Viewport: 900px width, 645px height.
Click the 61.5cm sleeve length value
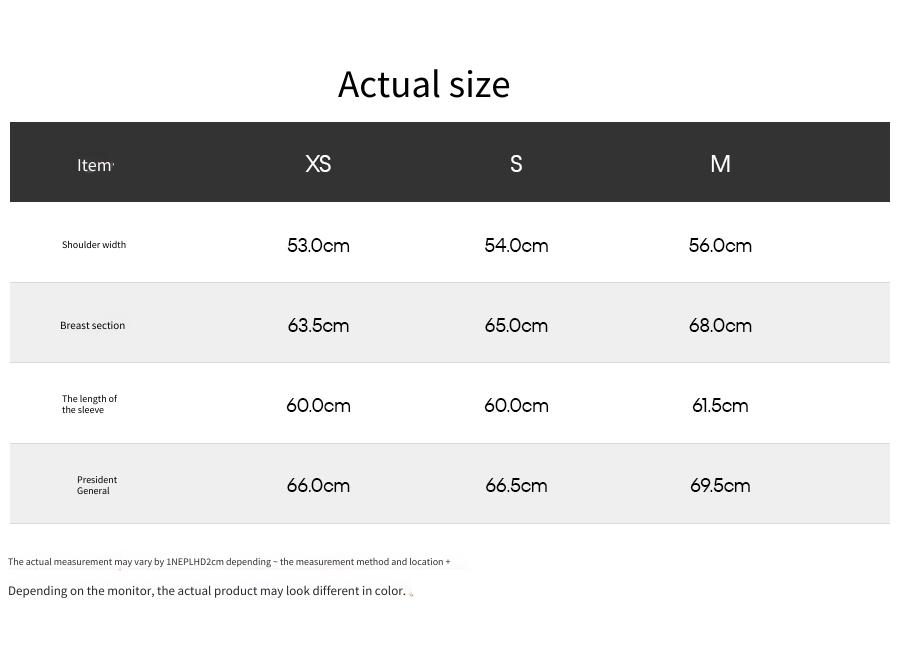pos(720,406)
